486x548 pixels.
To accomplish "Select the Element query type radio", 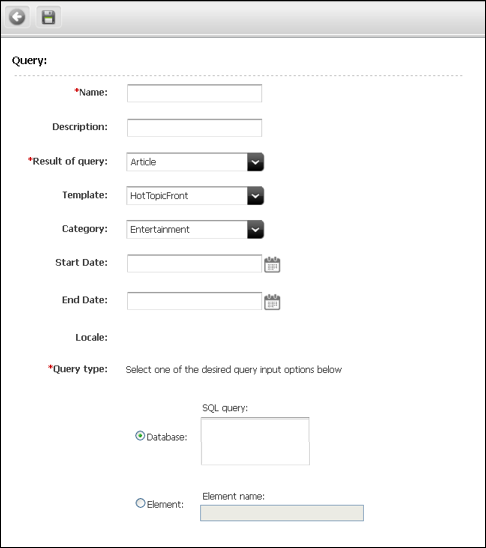I will click(x=140, y=503).
